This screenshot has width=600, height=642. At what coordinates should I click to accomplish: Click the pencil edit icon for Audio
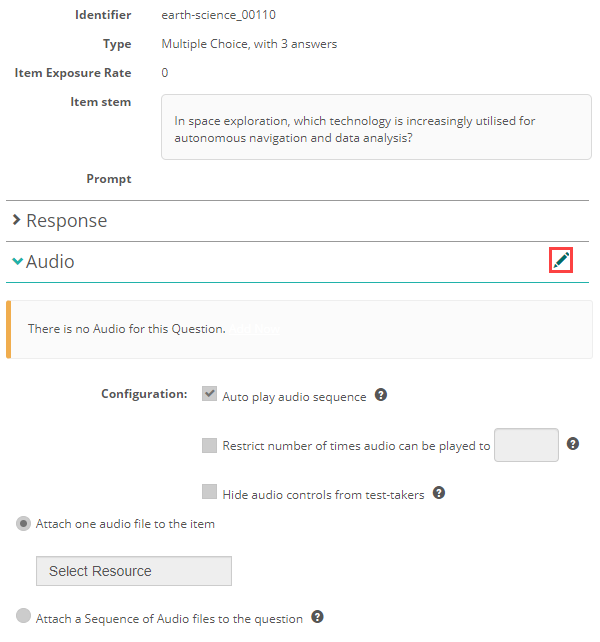click(x=561, y=261)
